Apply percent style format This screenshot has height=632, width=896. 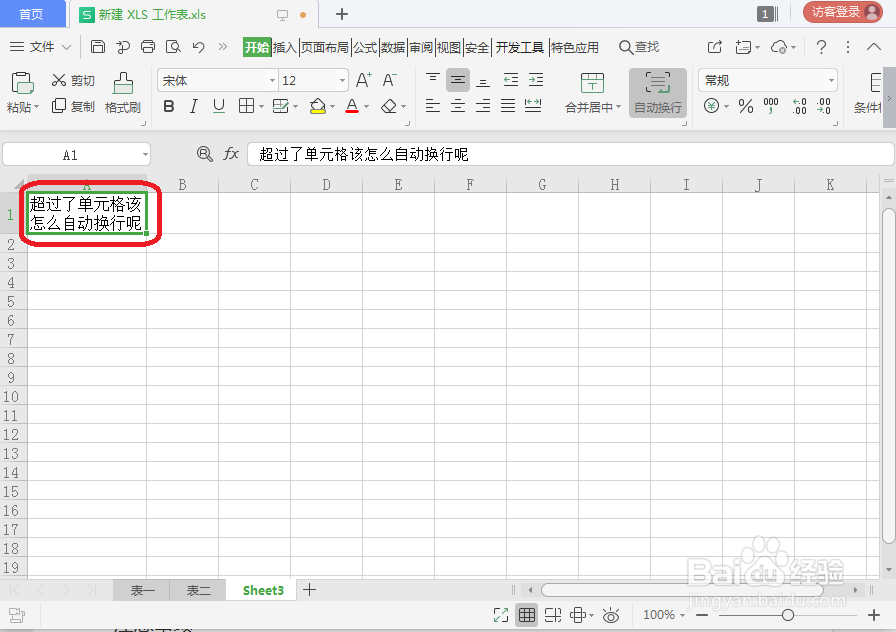pyautogui.click(x=746, y=106)
